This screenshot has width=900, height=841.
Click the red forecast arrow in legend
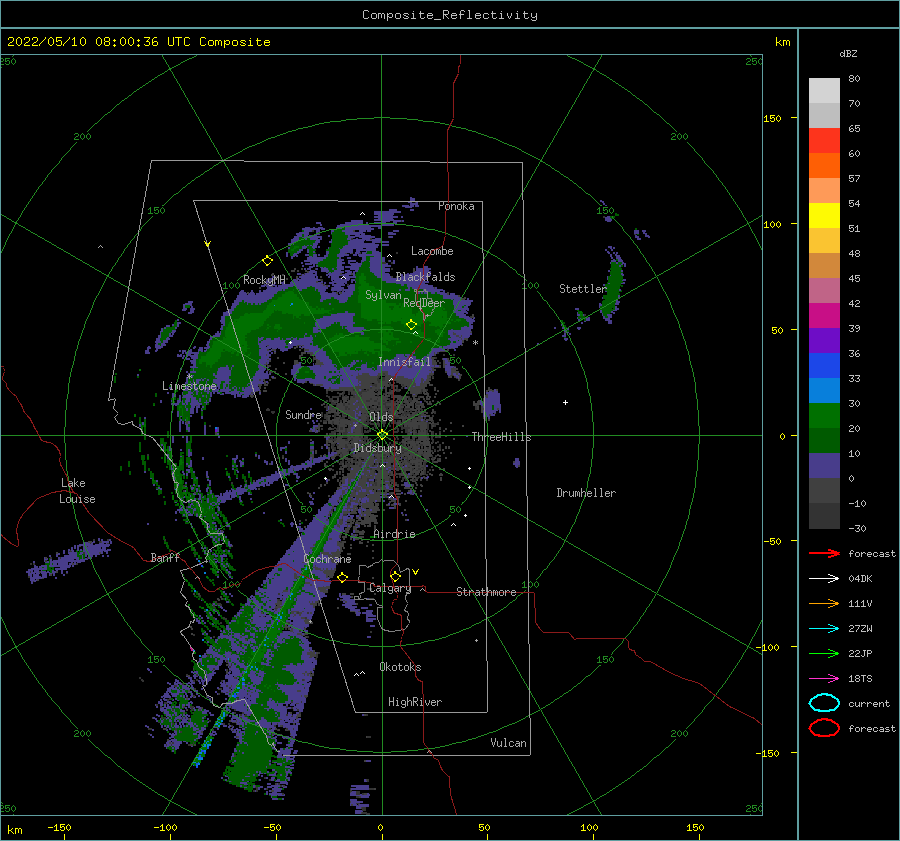click(x=824, y=553)
